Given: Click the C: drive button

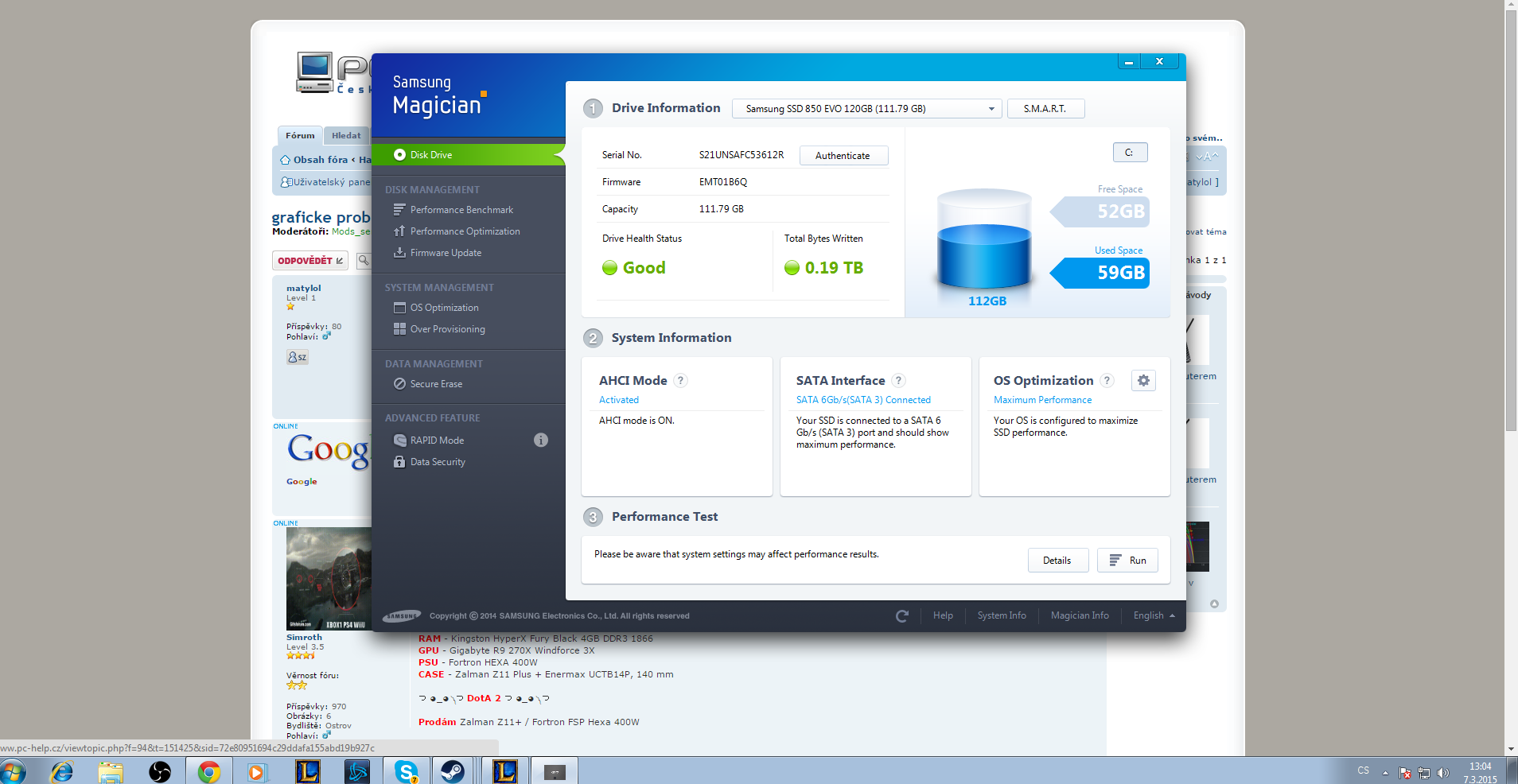Looking at the screenshot, I should 1130,153.
